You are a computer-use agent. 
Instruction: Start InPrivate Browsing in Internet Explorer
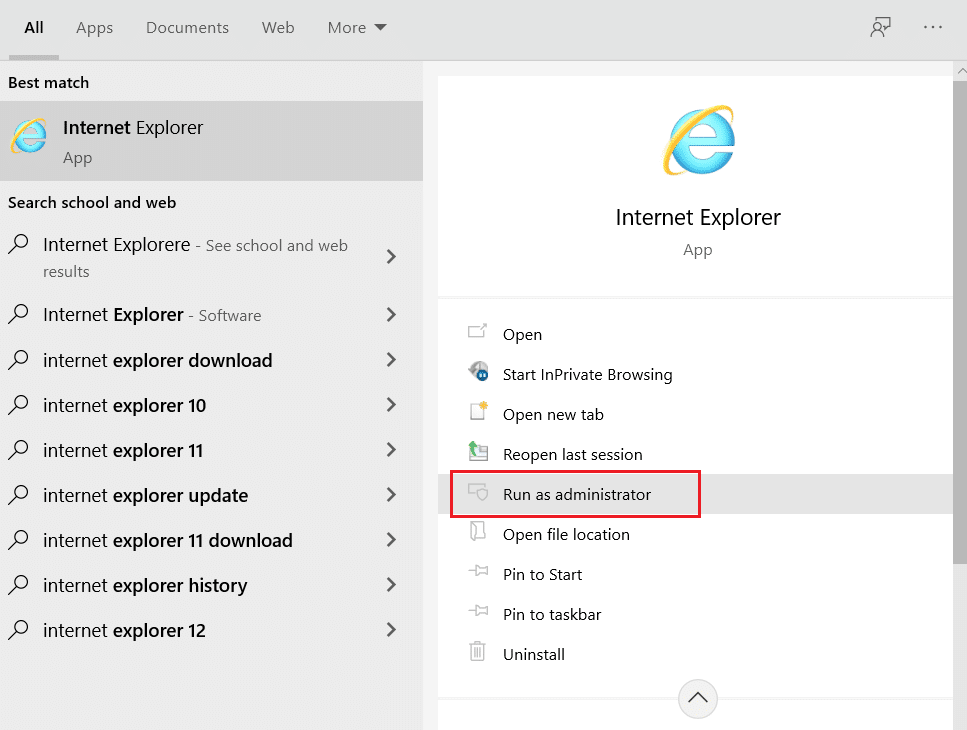click(x=586, y=375)
